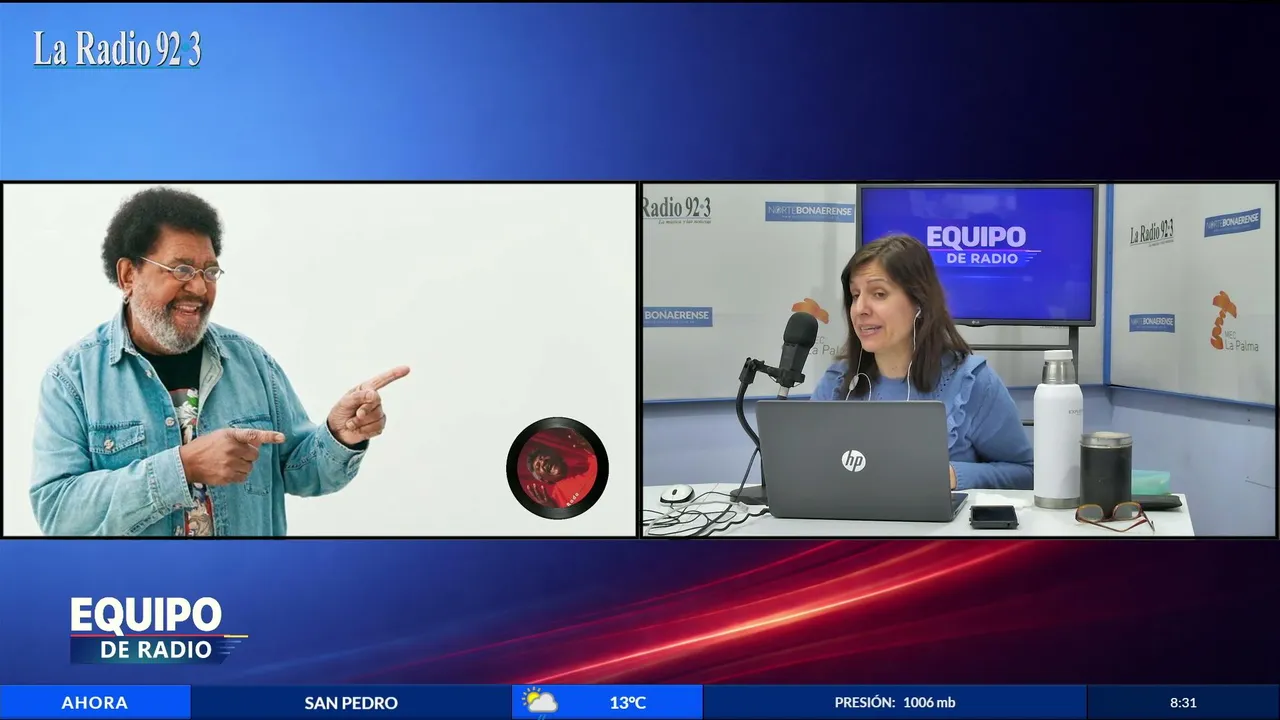Screen dimensions: 1280x720
Task: Click the computer mouse on the studio desk
Action: (677, 493)
